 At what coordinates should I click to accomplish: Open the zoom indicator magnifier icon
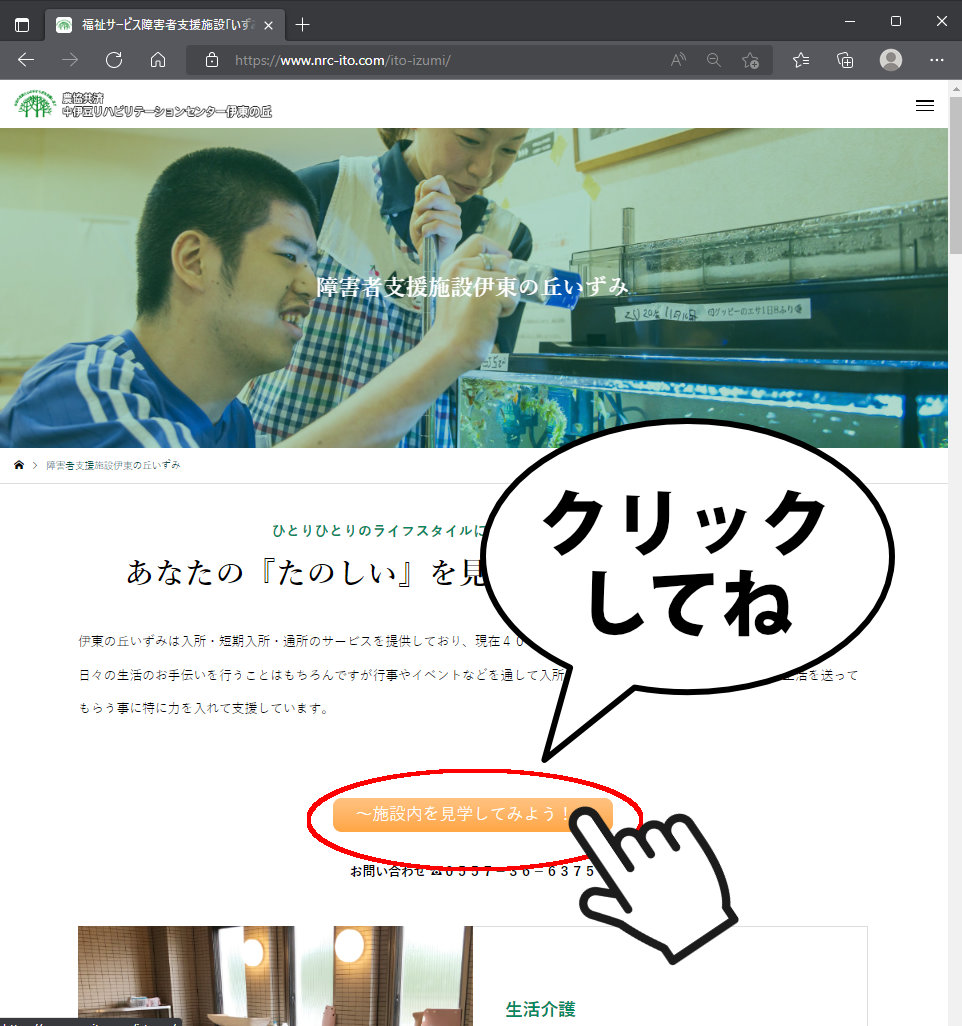(714, 60)
